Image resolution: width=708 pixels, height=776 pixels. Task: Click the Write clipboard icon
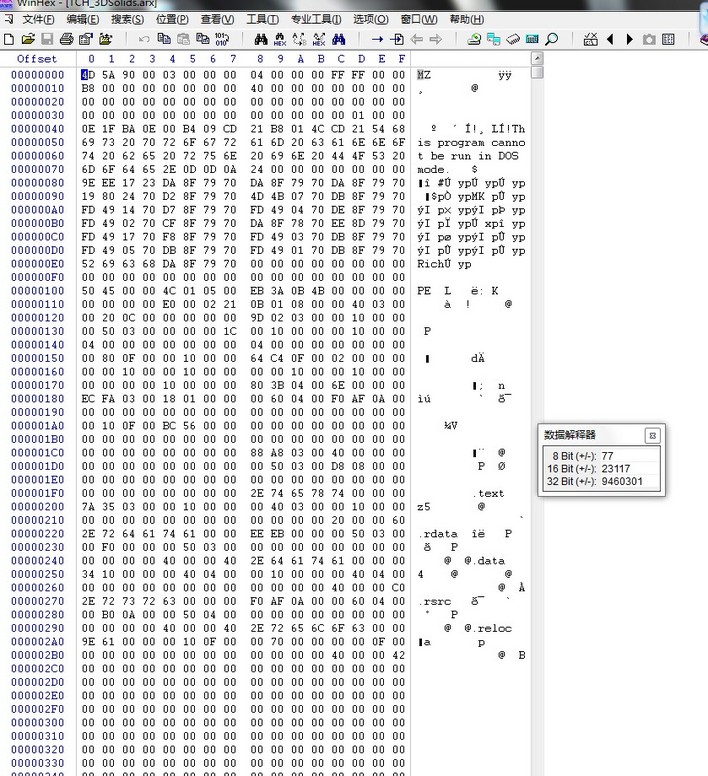(202, 39)
